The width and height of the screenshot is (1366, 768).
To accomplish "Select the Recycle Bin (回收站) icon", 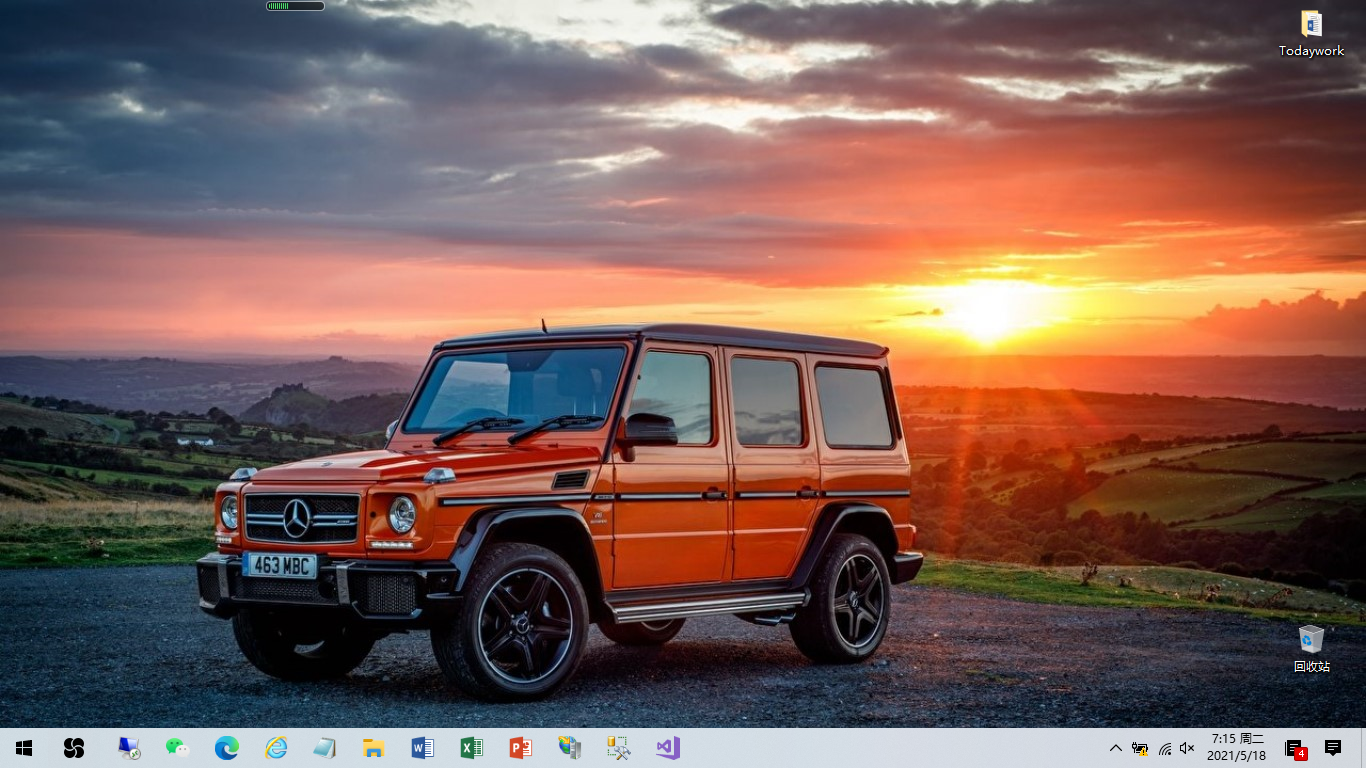I will [x=1311, y=648].
